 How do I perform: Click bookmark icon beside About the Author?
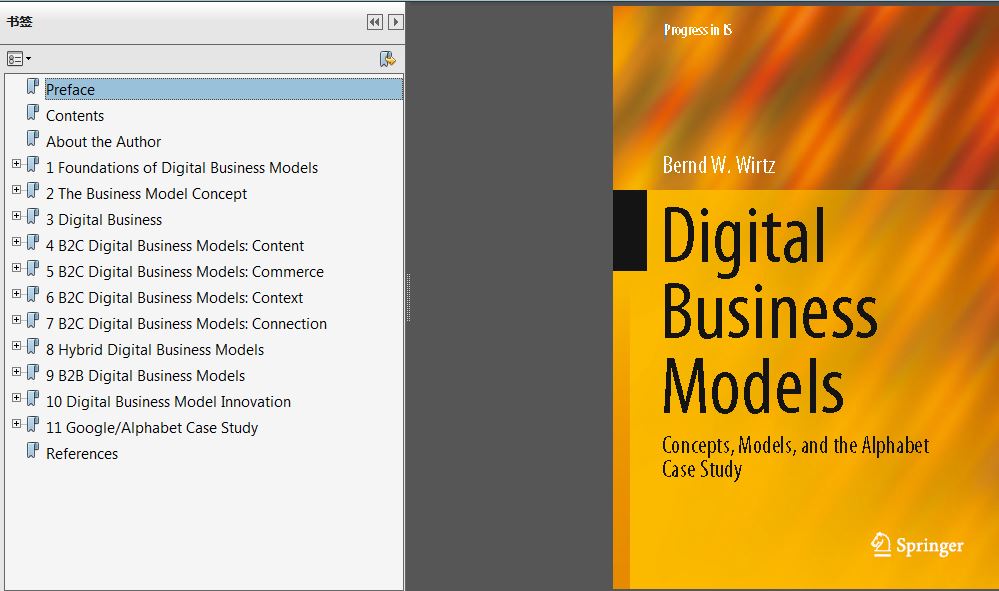32,138
